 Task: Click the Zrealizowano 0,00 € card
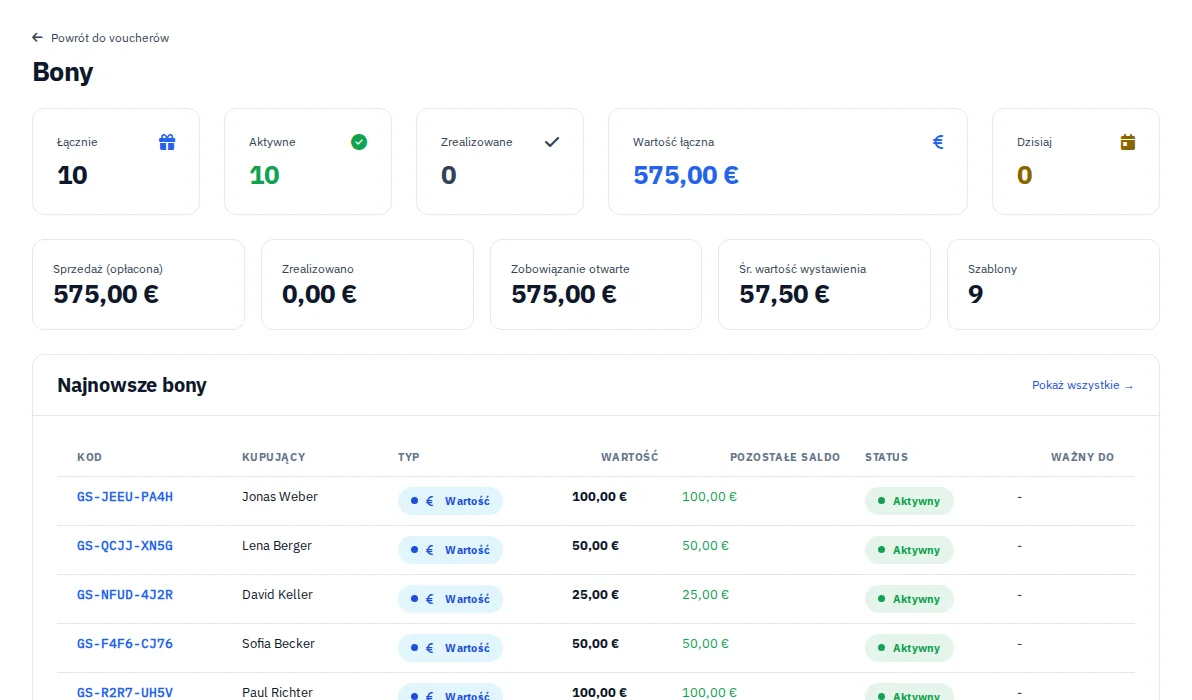(367, 284)
